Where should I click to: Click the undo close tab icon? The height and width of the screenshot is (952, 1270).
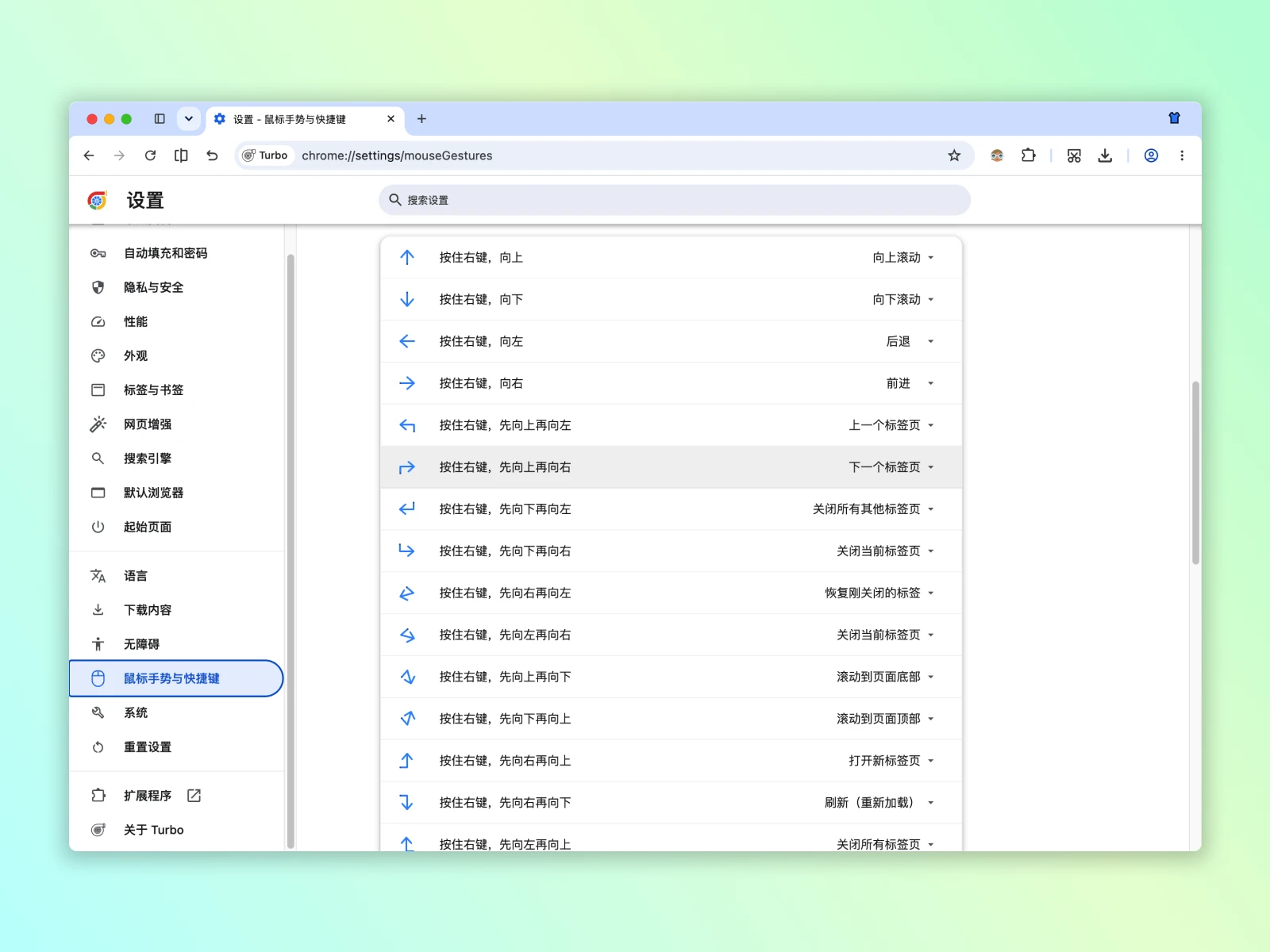pyautogui.click(x=212, y=155)
